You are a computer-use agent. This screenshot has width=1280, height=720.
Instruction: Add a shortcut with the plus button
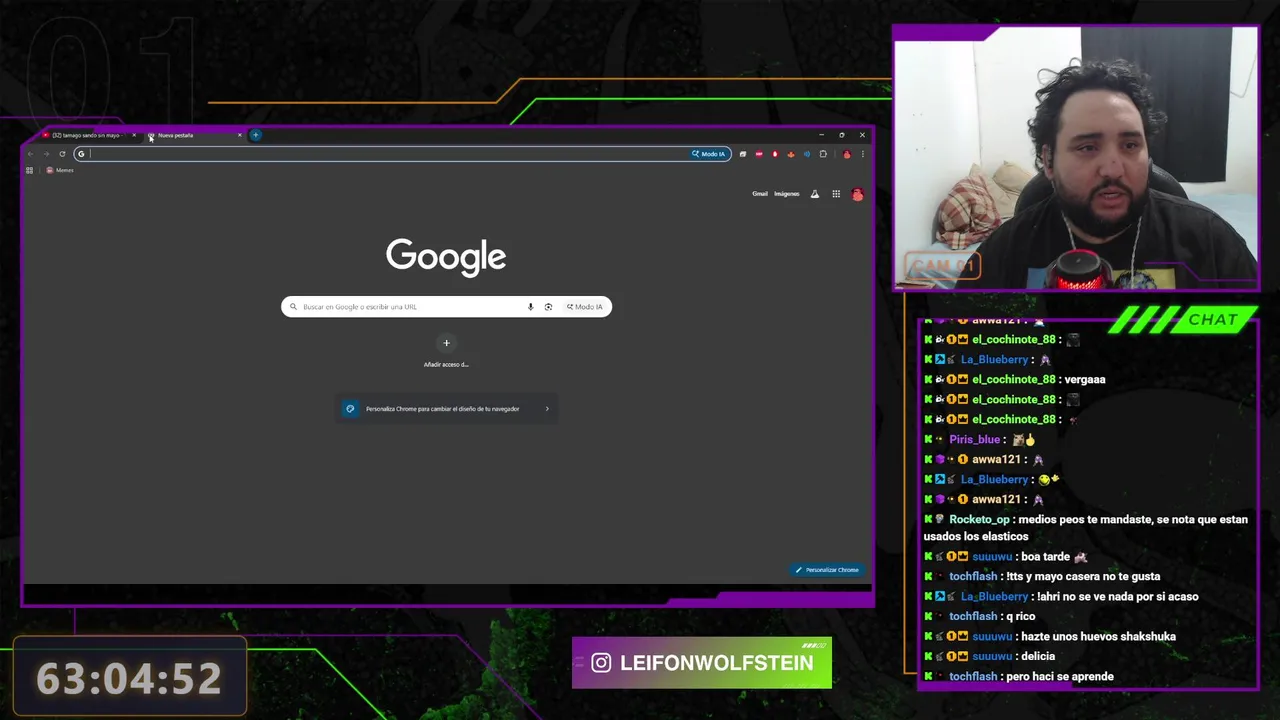tap(447, 343)
